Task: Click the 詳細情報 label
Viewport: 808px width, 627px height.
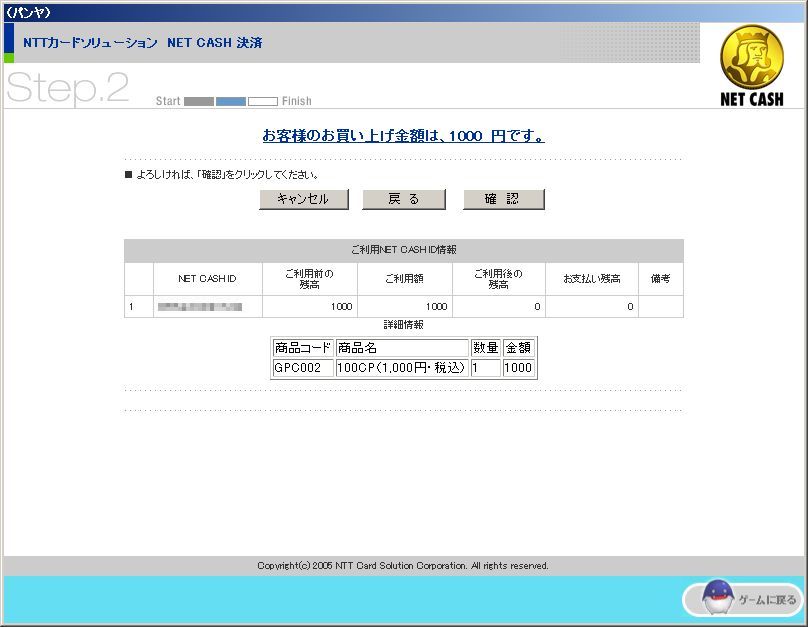Action: [403, 325]
